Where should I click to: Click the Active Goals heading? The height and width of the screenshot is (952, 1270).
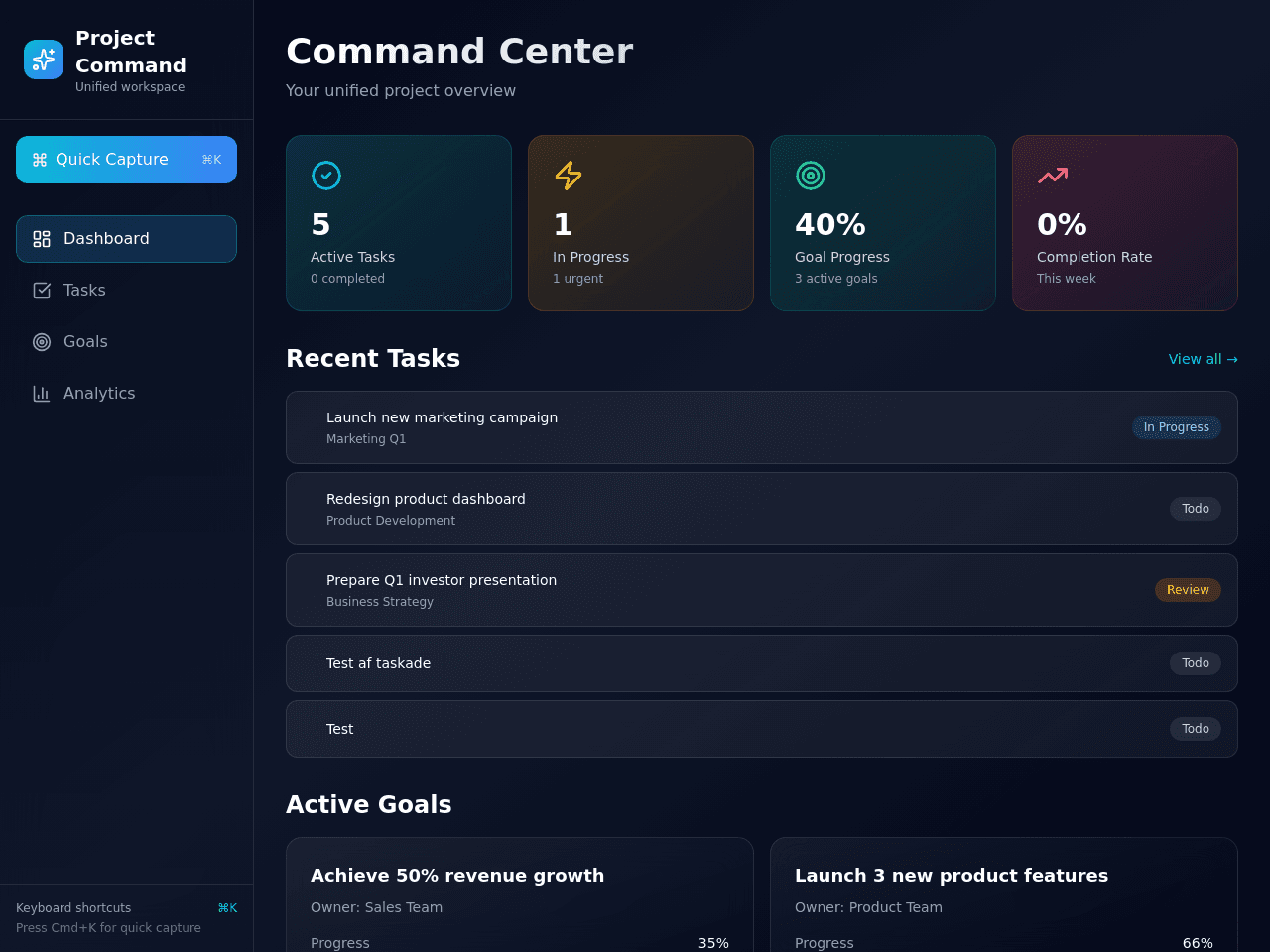369,804
